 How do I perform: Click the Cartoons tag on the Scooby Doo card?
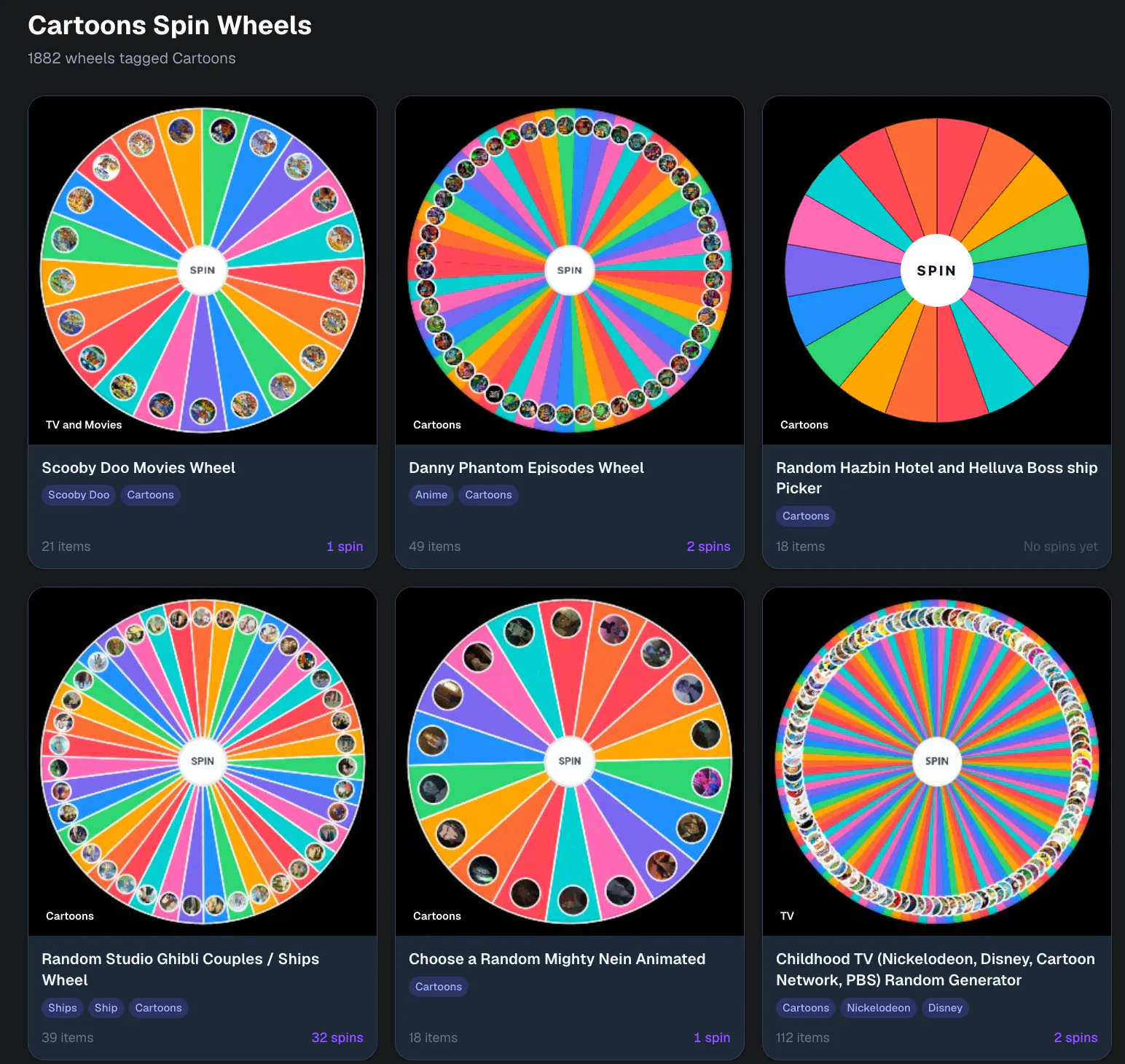[x=150, y=495]
